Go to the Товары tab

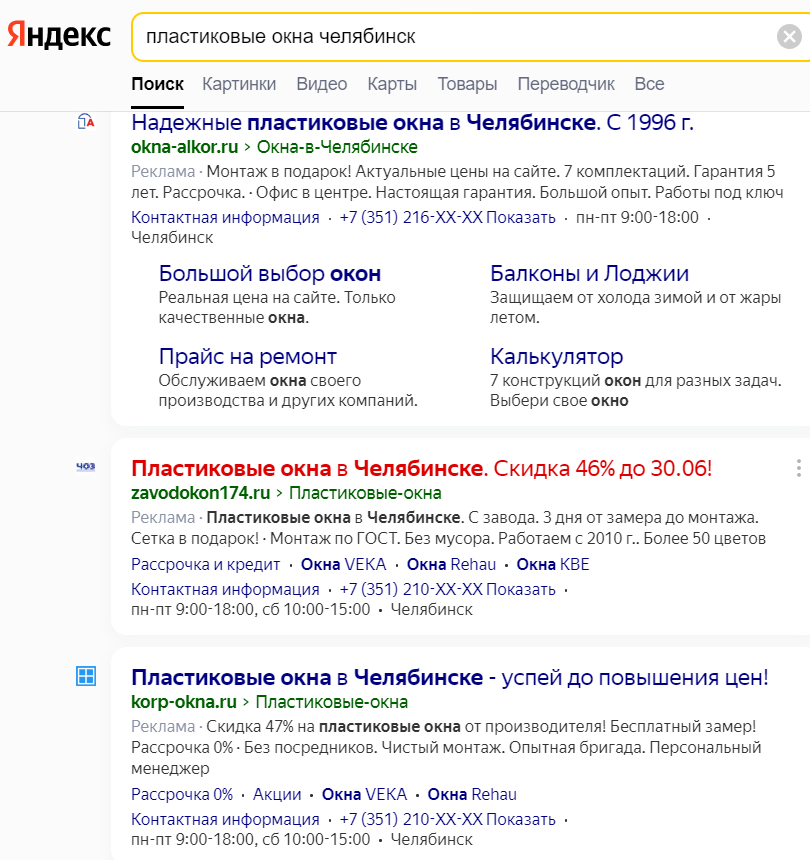pos(467,84)
